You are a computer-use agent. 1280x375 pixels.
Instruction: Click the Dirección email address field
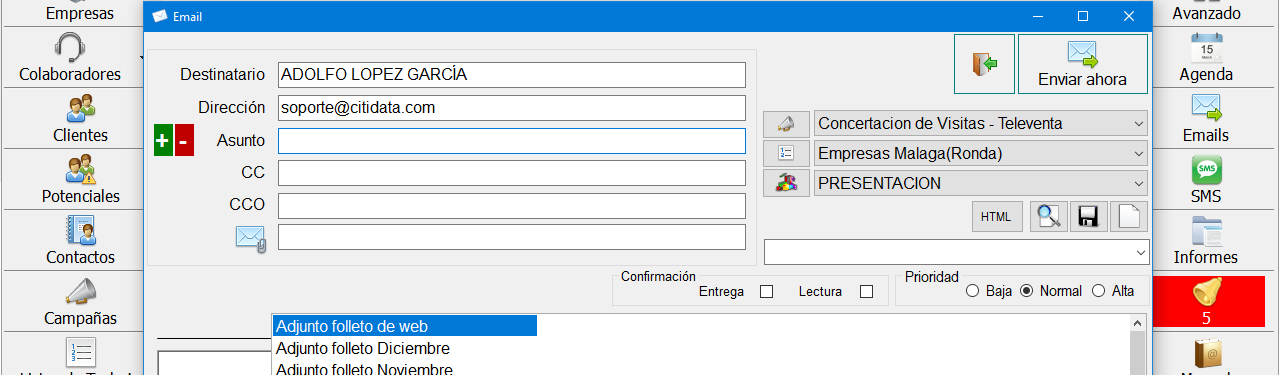click(x=512, y=108)
